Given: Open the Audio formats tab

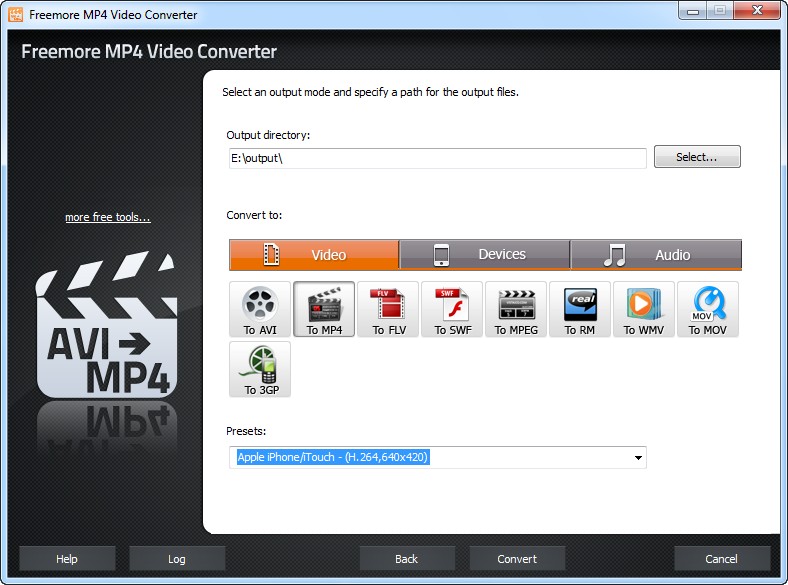Looking at the screenshot, I should pos(656,255).
